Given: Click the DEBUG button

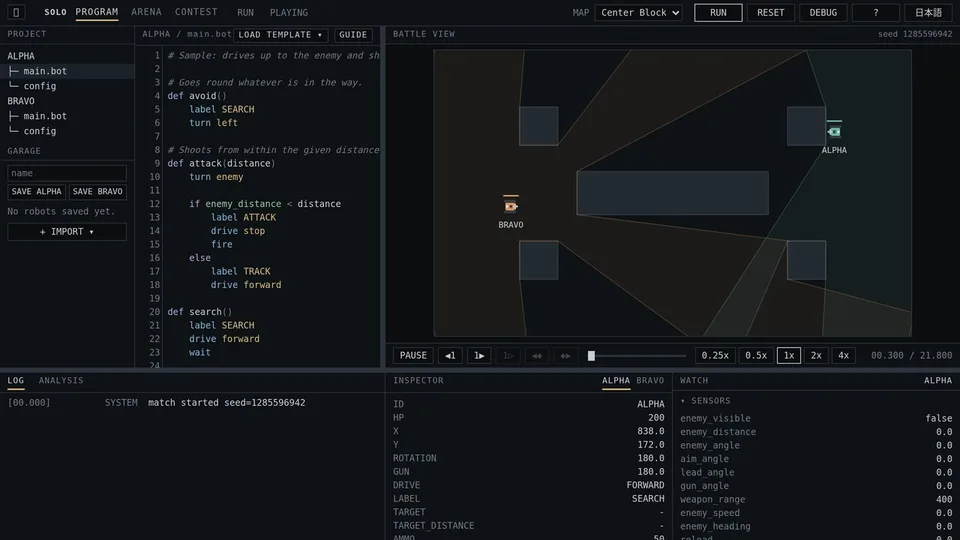Looking at the screenshot, I should [823, 13].
